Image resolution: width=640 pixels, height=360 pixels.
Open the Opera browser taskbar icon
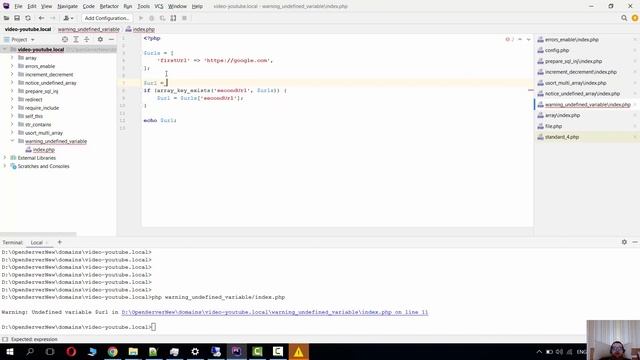[x=71, y=351]
